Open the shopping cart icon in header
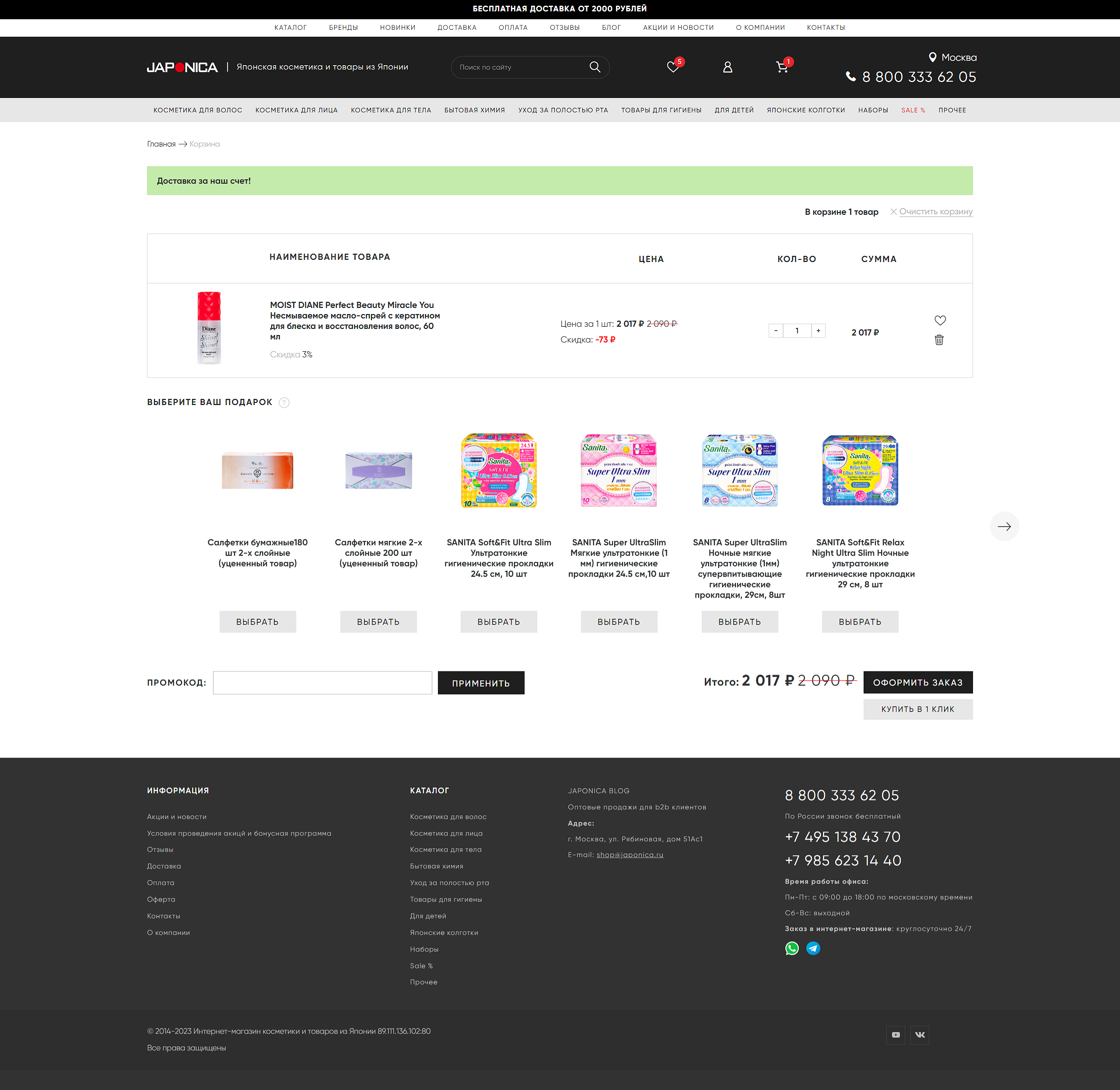This screenshot has height=1090, width=1120. tap(782, 67)
